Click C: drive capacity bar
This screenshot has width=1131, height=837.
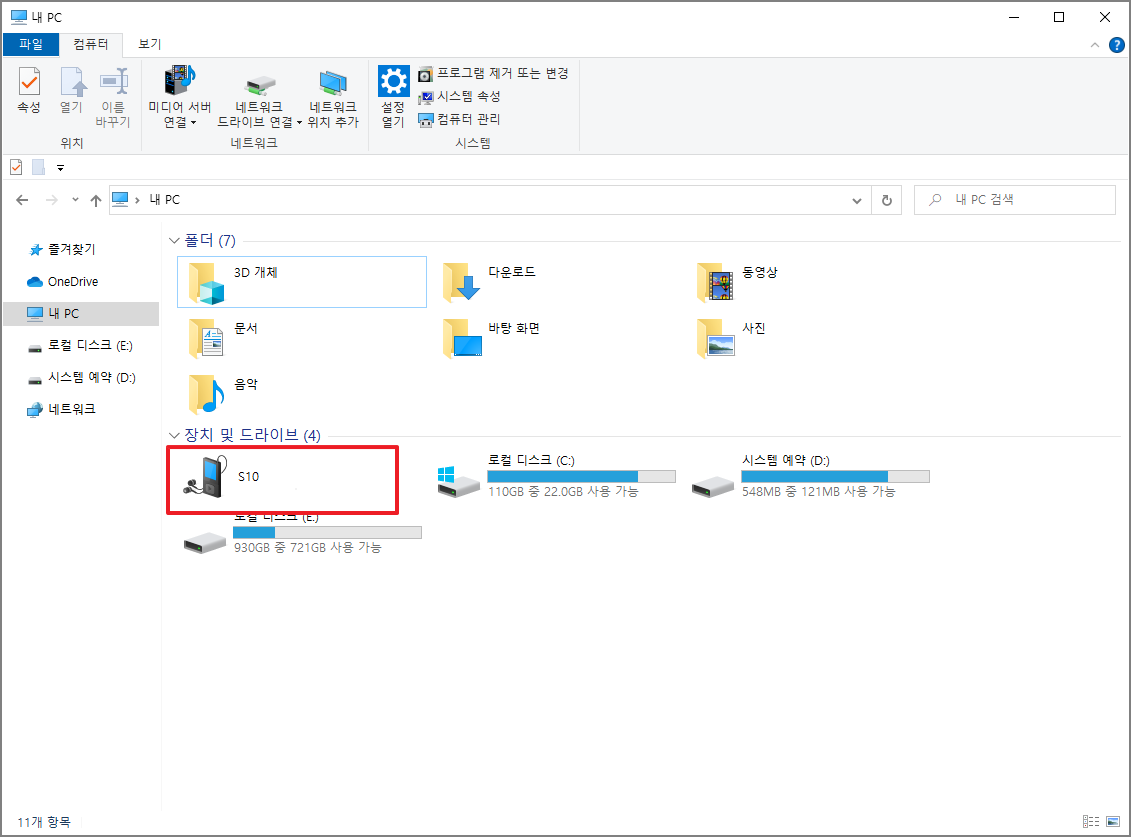tap(581, 476)
